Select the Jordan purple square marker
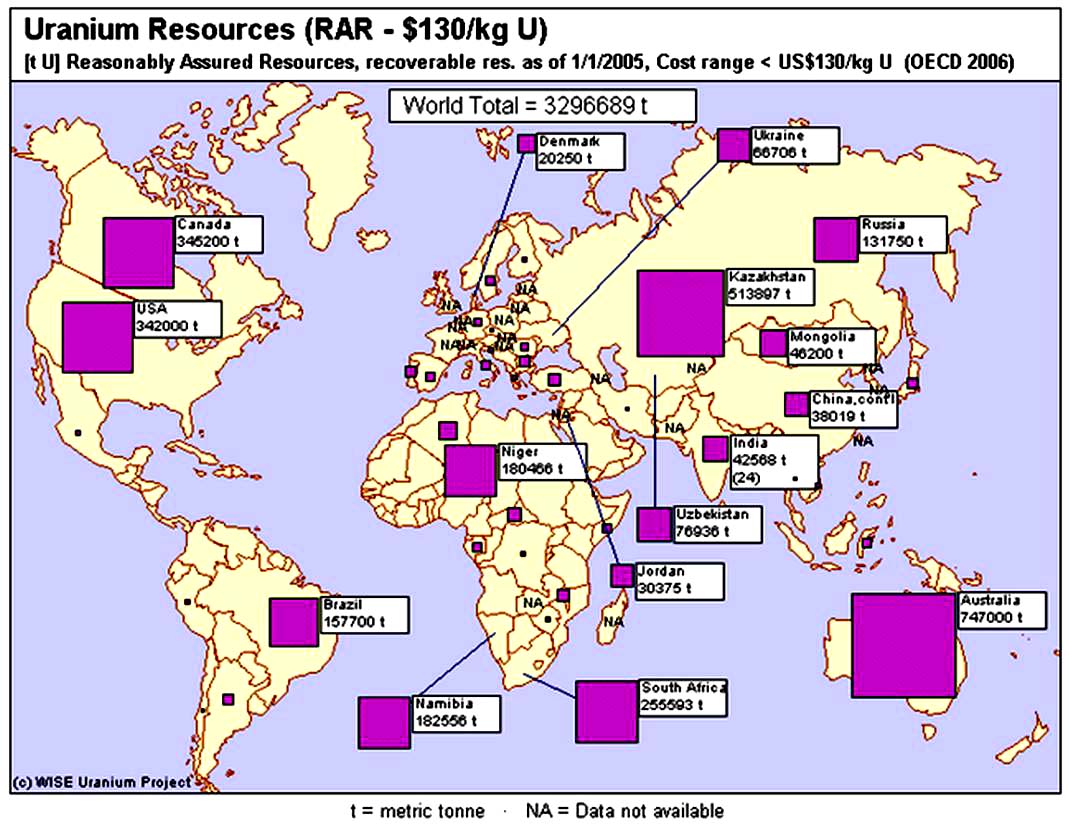The image size is (1069, 830). [x=622, y=576]
